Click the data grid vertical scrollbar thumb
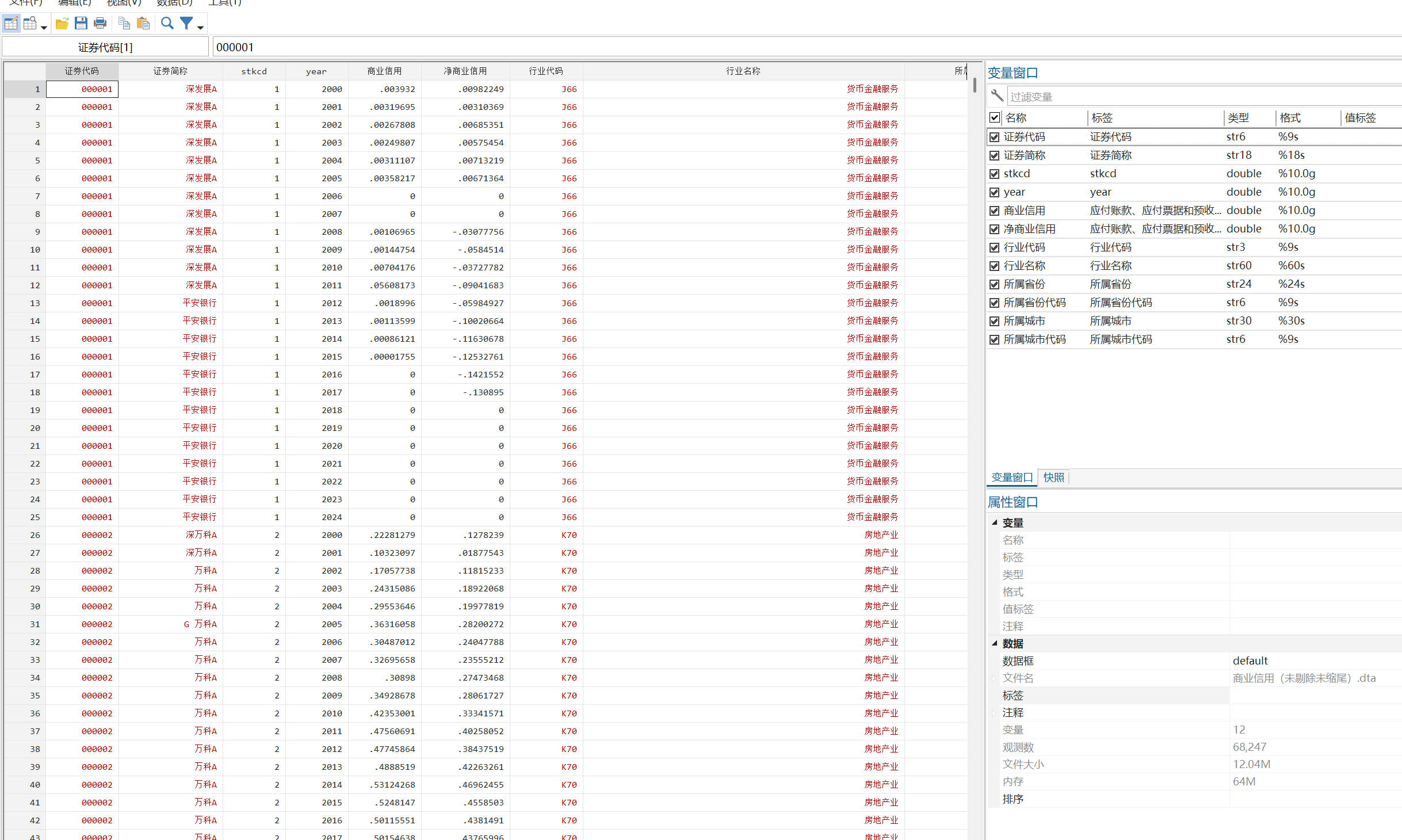Image resolution: width=1402 pixels, height=840 pixels. click(975, 85)
